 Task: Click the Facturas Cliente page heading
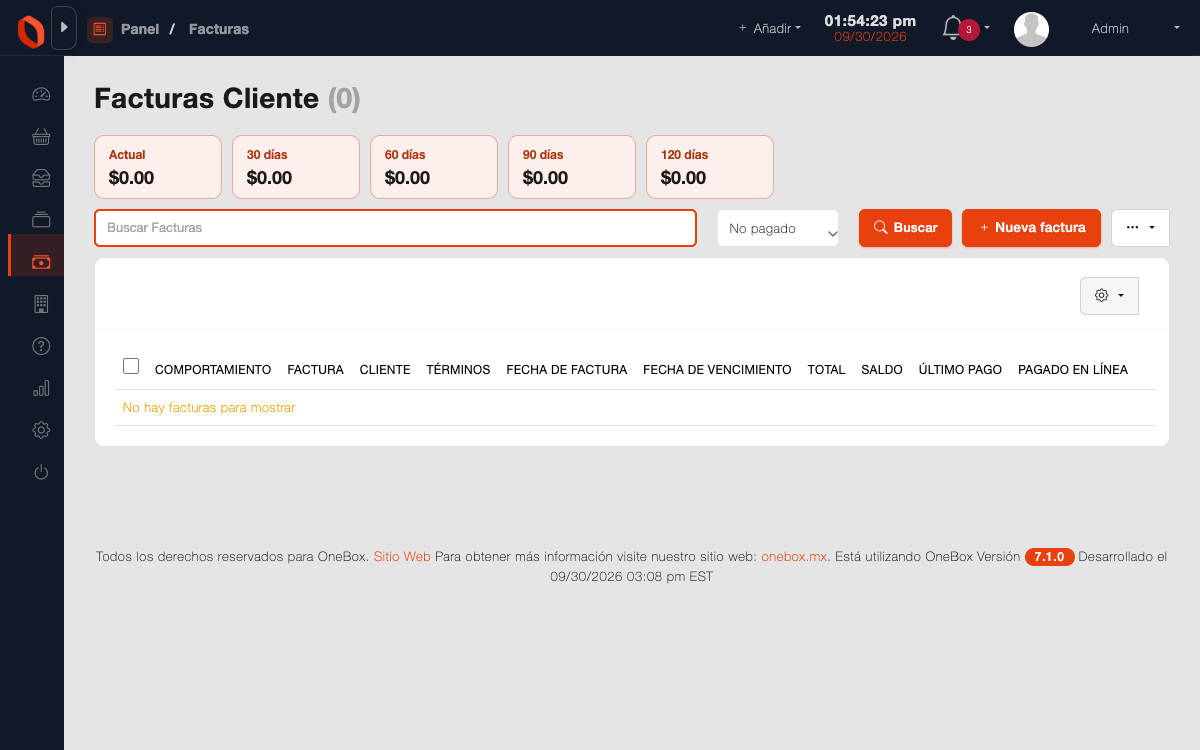[227, 98]
